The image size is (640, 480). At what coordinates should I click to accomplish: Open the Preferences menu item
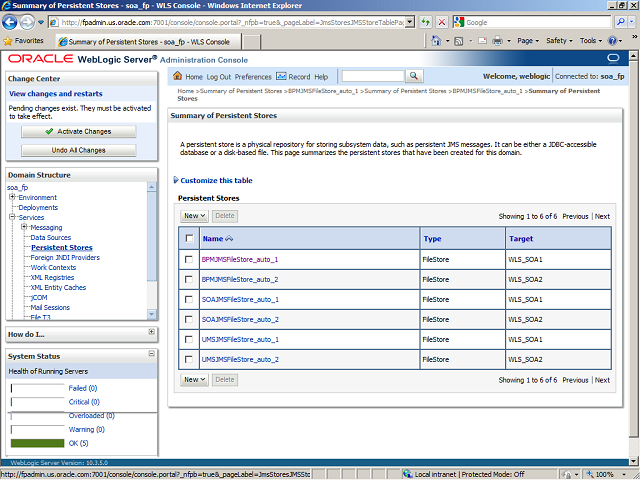tap(253, 76)
